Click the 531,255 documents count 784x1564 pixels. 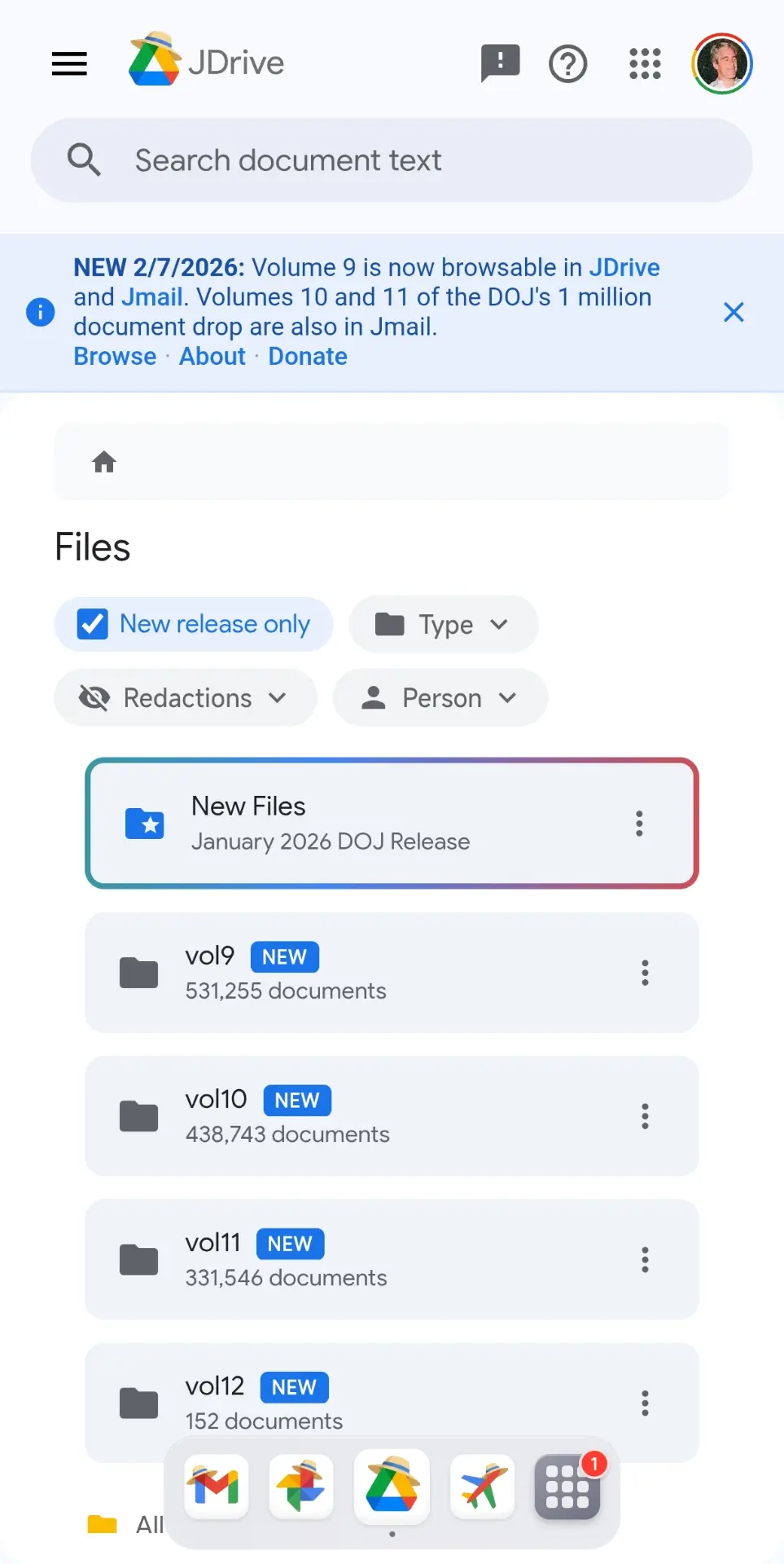[286, 991]
